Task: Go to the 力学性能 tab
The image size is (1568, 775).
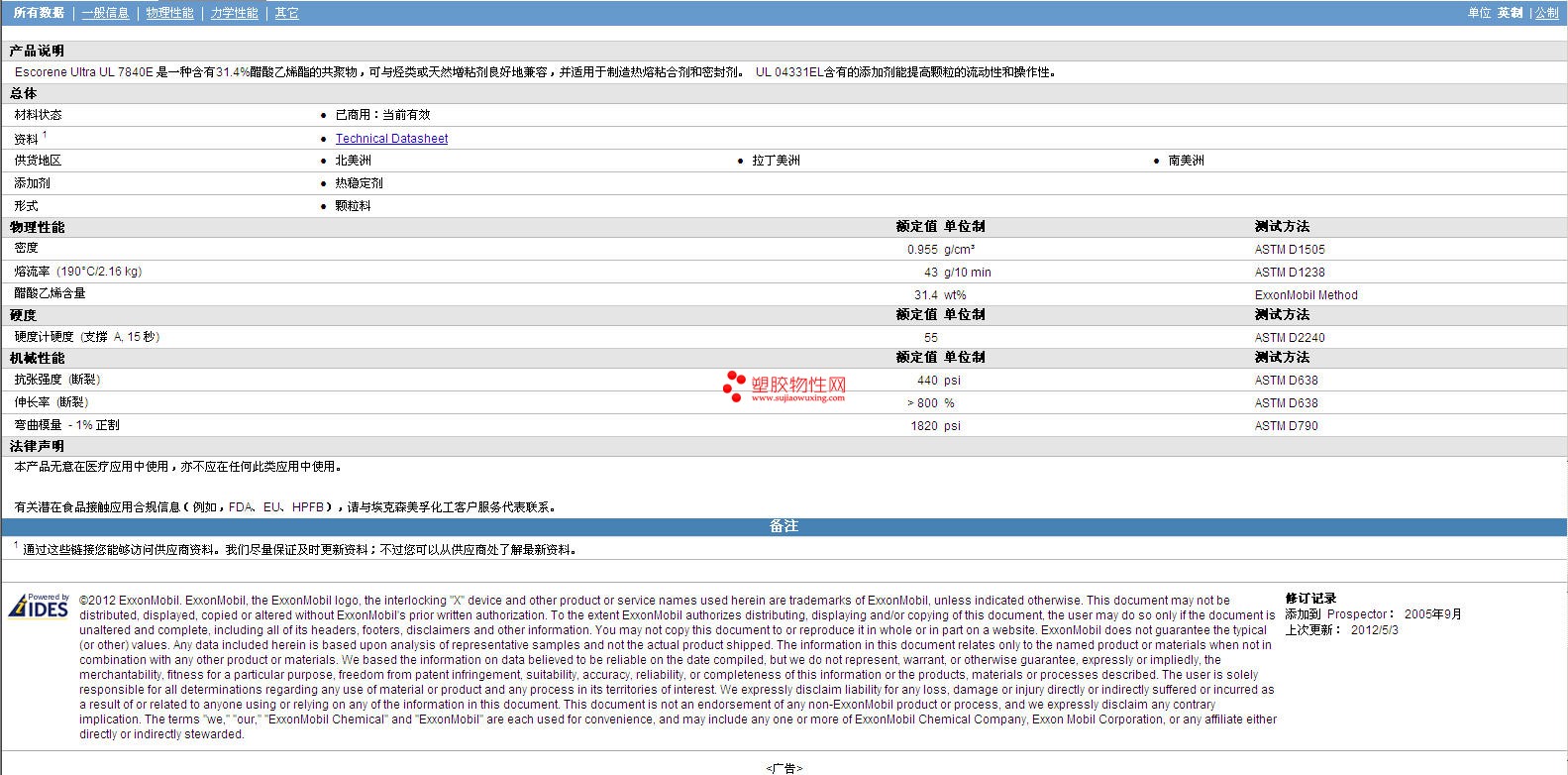Action: coord(234,13)
